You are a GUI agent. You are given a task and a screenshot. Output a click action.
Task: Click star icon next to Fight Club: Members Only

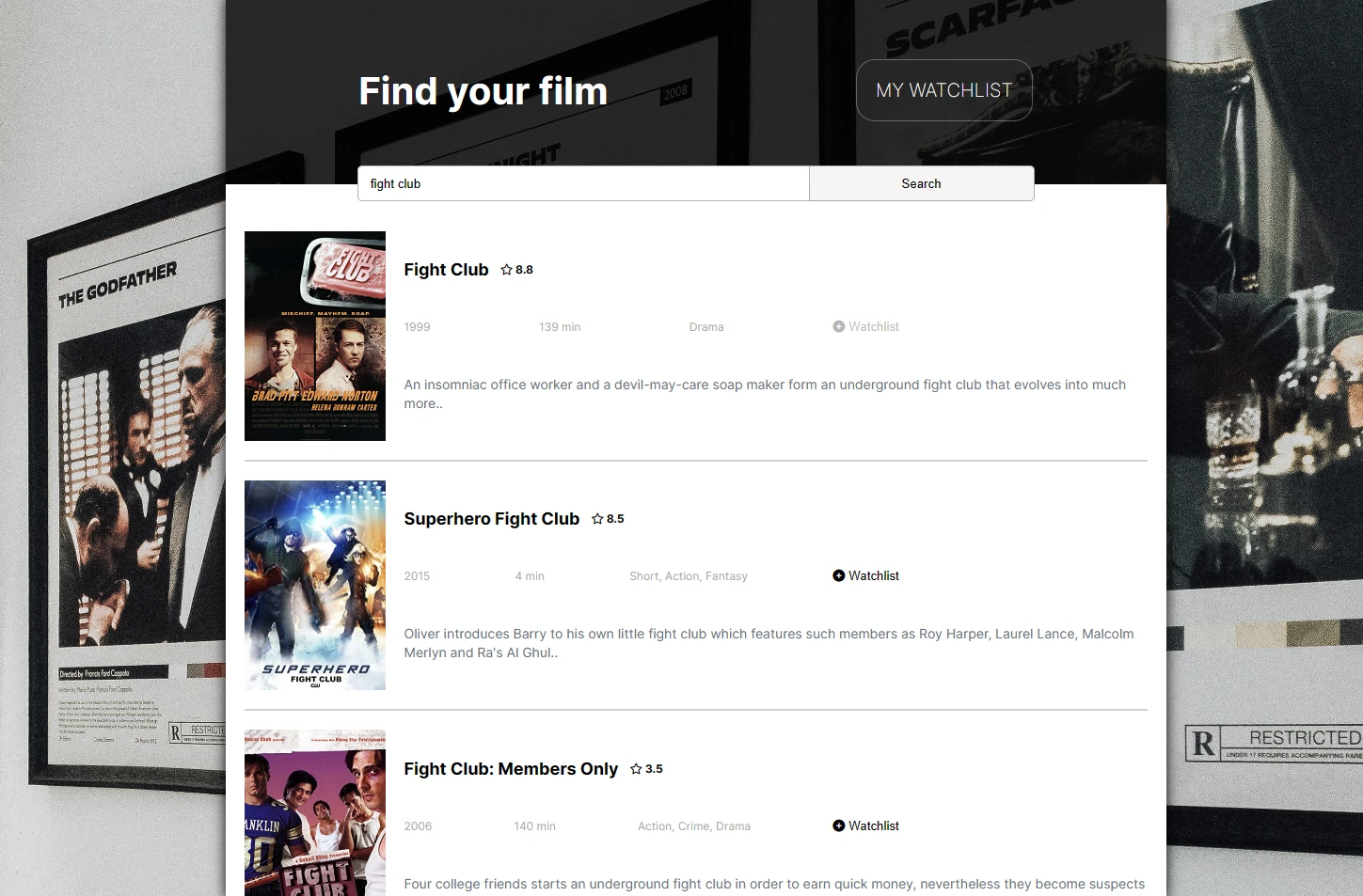coord(636,769)
